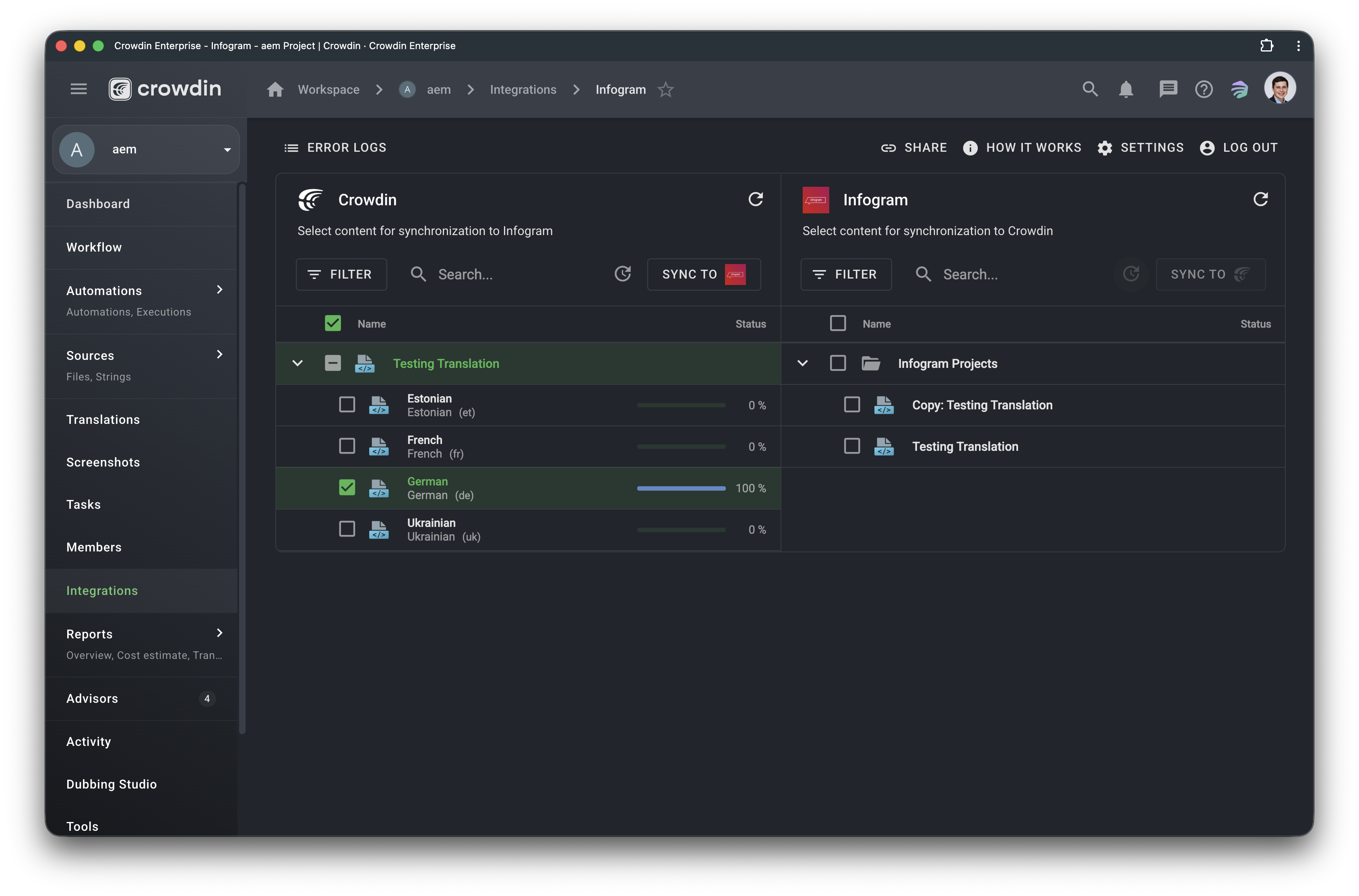Open the aem project dropdown

[x=146, y=150]
